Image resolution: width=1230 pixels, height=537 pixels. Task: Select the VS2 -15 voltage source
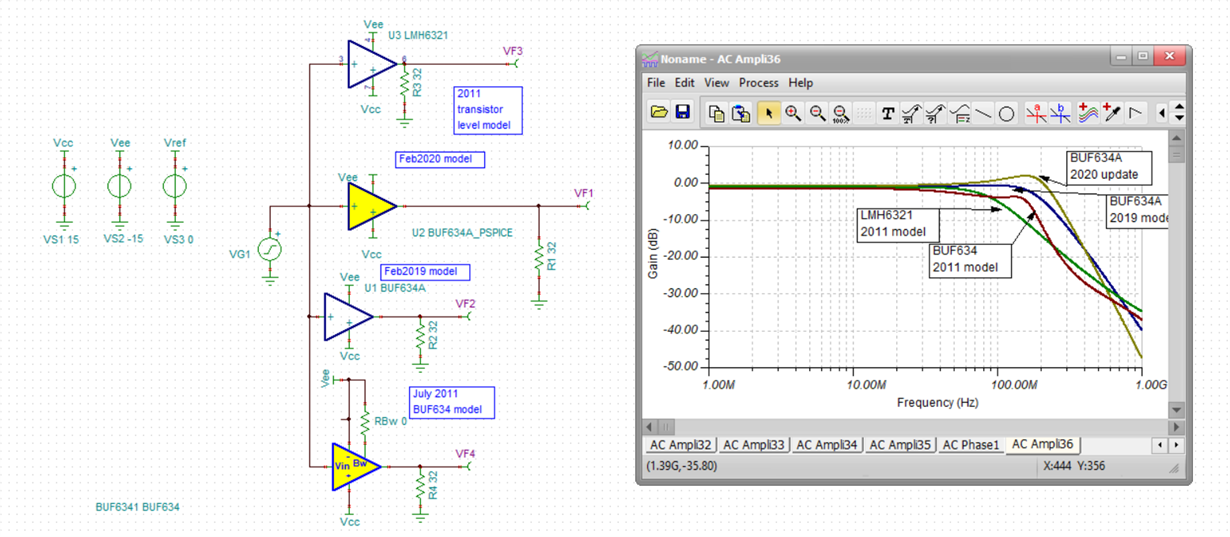click(x=119, y=186)
